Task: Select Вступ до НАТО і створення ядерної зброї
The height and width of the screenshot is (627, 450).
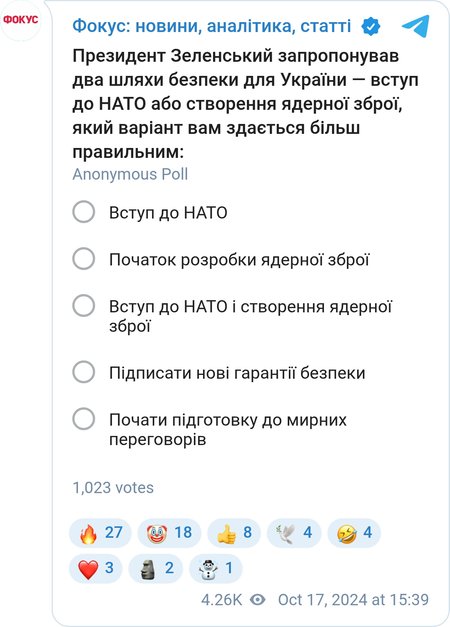Action: (x=232, y=316)
